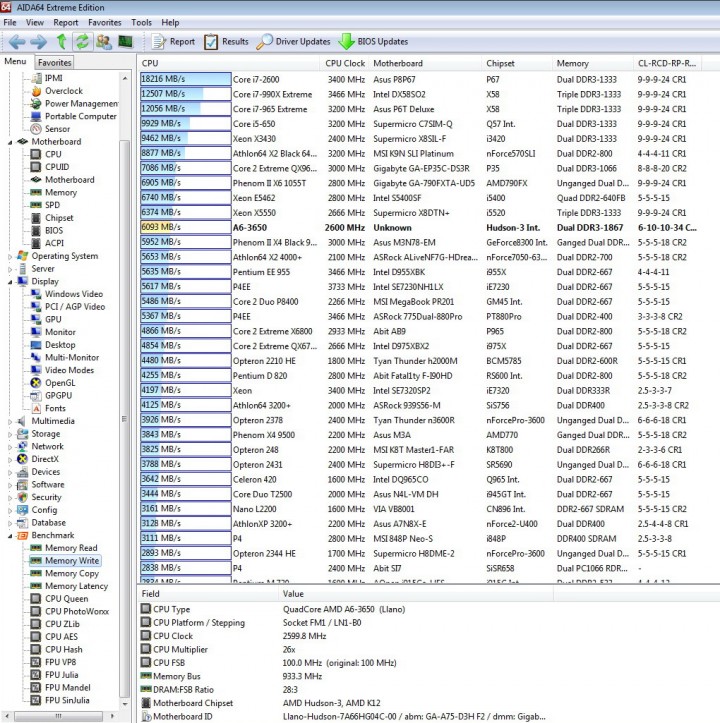Open Driver Updates from the toolbar

[x=293, y=41]
